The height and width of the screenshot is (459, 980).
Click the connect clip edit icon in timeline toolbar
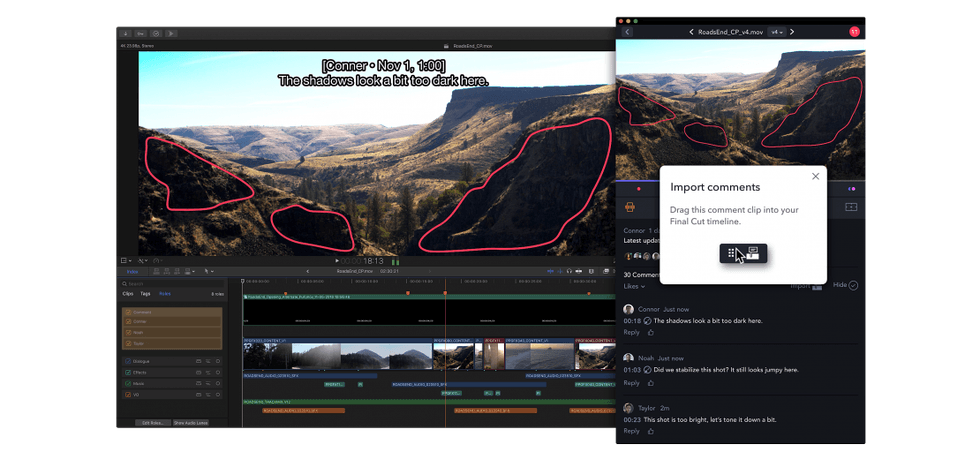(x=157, y=271)
